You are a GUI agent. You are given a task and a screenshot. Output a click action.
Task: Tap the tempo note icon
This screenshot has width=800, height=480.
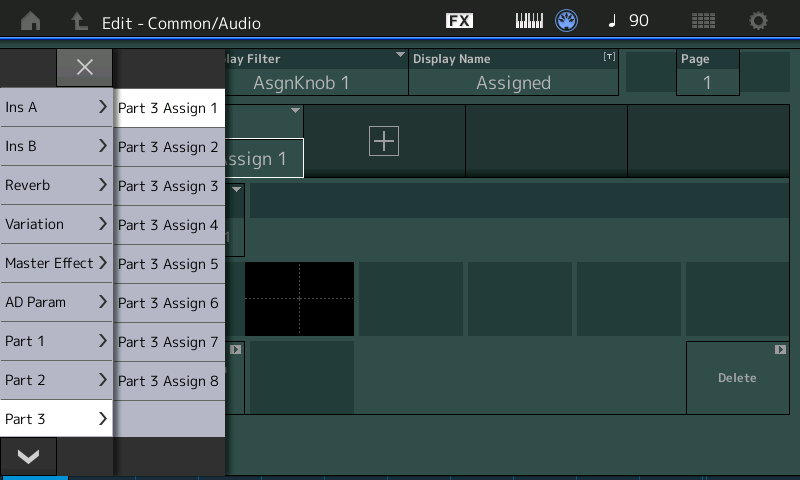tap(612, 21)
